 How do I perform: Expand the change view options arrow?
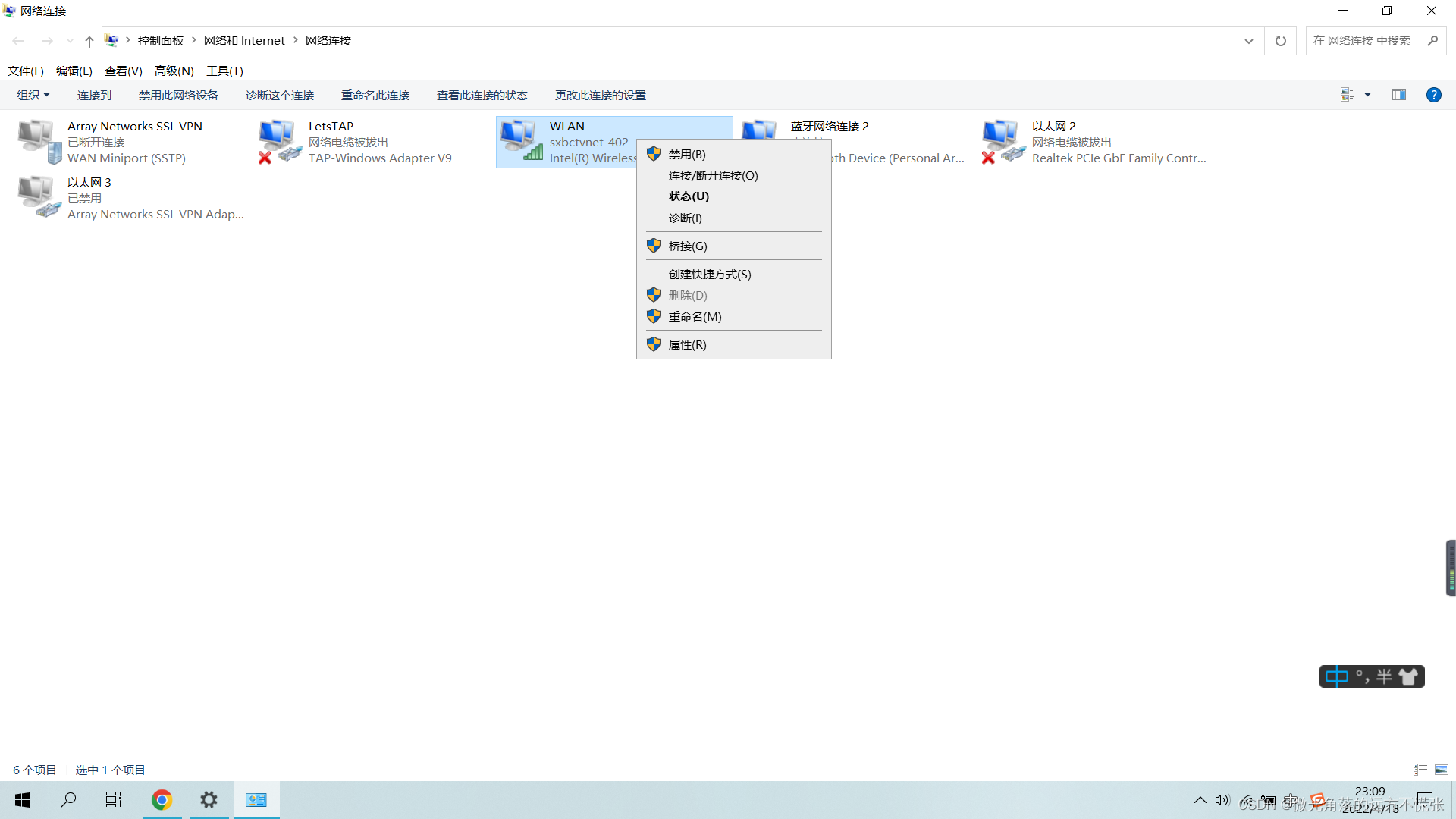(x=1368, y=95)
